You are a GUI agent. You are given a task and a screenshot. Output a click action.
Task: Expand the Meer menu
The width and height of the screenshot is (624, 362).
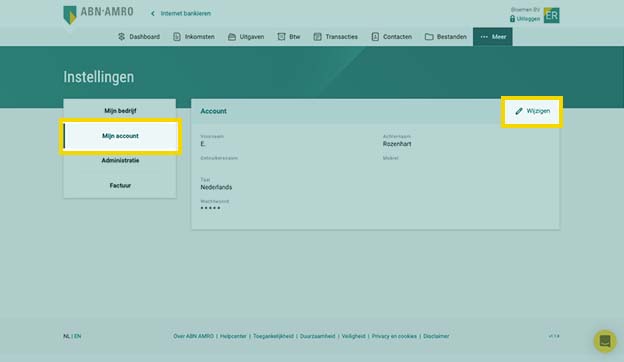pyautogui.click(x=493, y=37)
